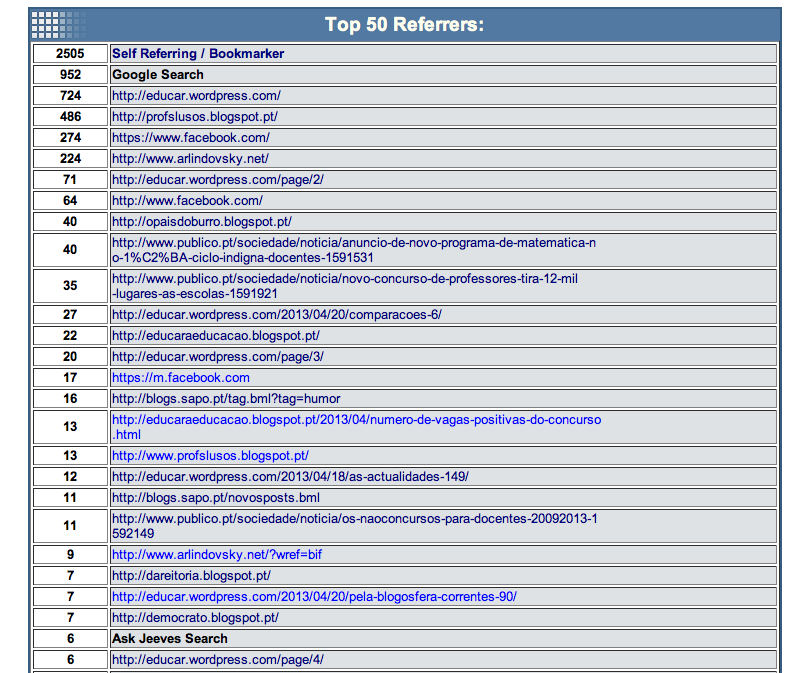Visit the dareitoria.blogspot.pt link
Screen dimensions: 801x673
coord(191,576)
